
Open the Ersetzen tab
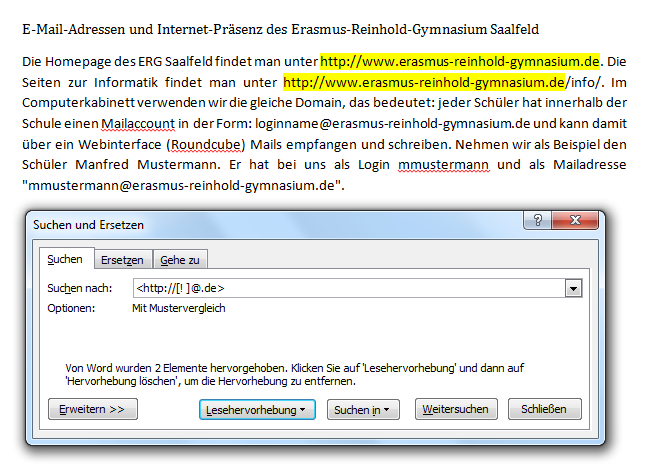[x=122, y=260]
